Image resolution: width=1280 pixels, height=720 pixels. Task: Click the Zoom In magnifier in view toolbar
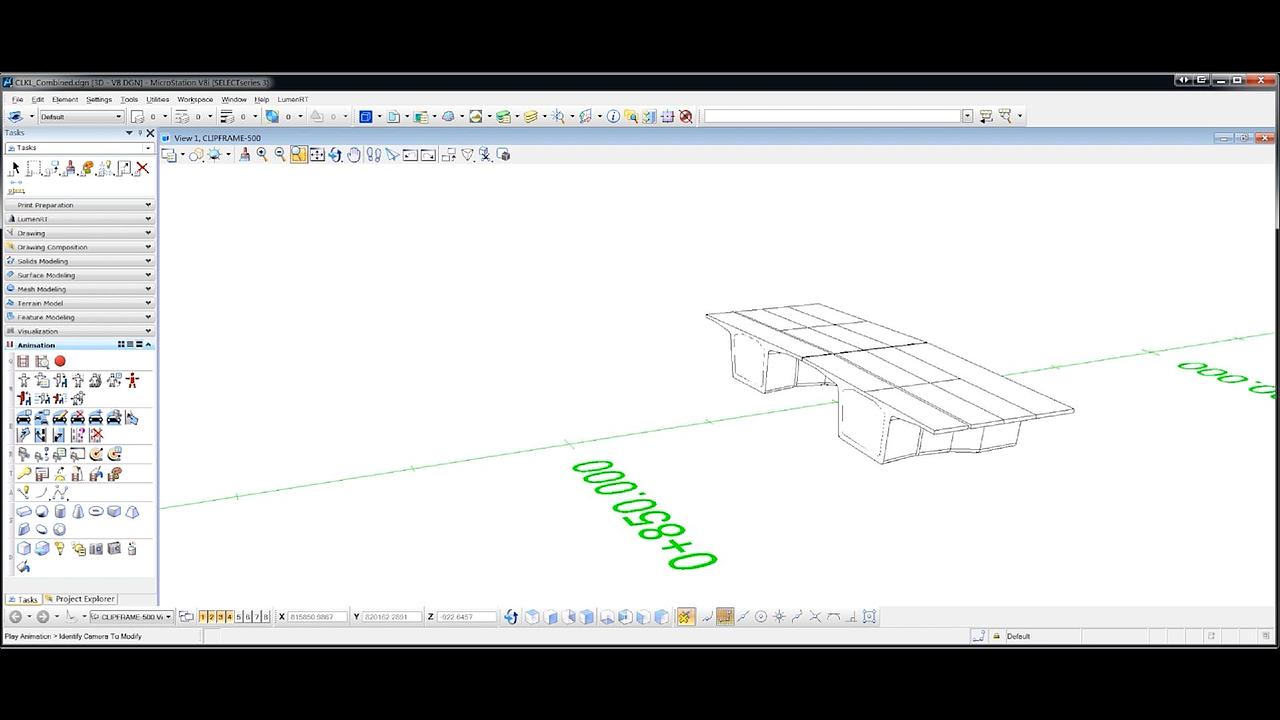click(x=262, y=154)
